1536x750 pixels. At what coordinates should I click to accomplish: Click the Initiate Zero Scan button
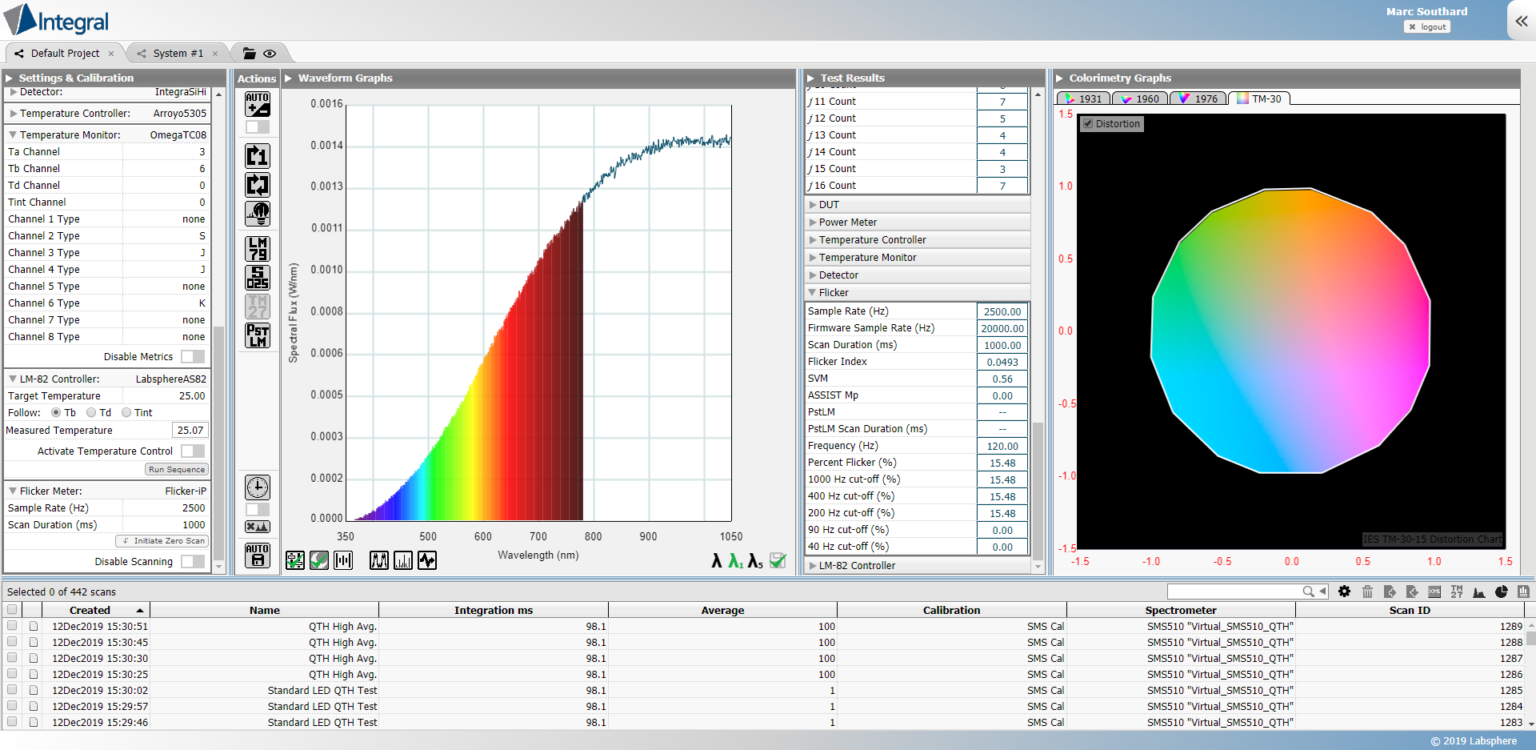point(161,541)
